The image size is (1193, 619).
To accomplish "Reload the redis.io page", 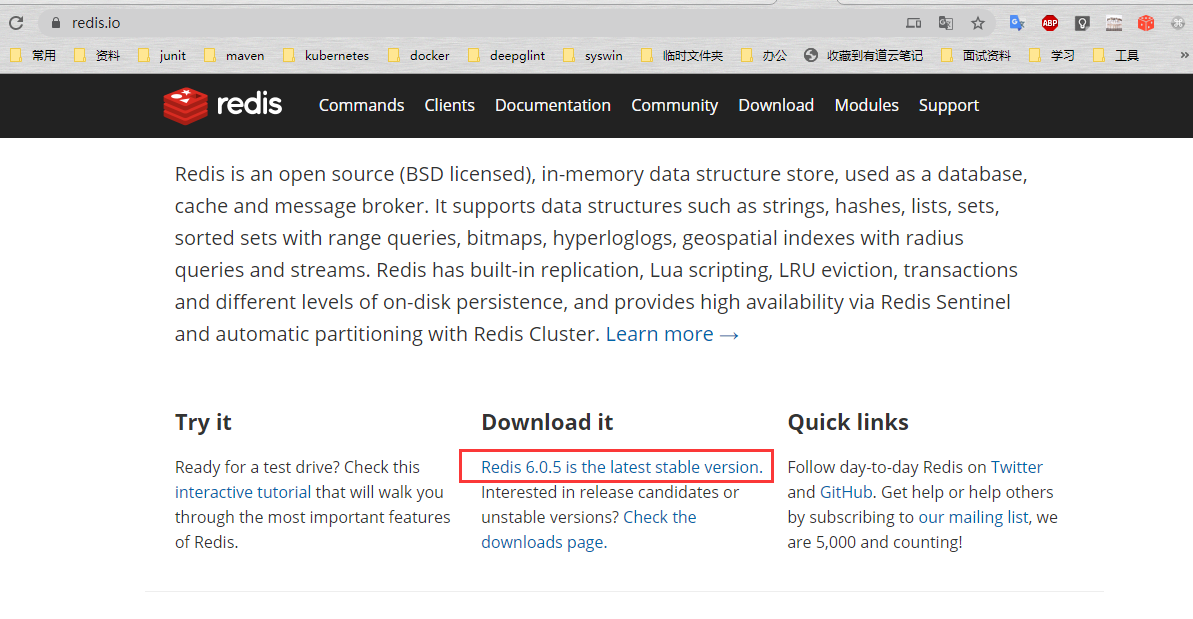I will pos(16,22).
